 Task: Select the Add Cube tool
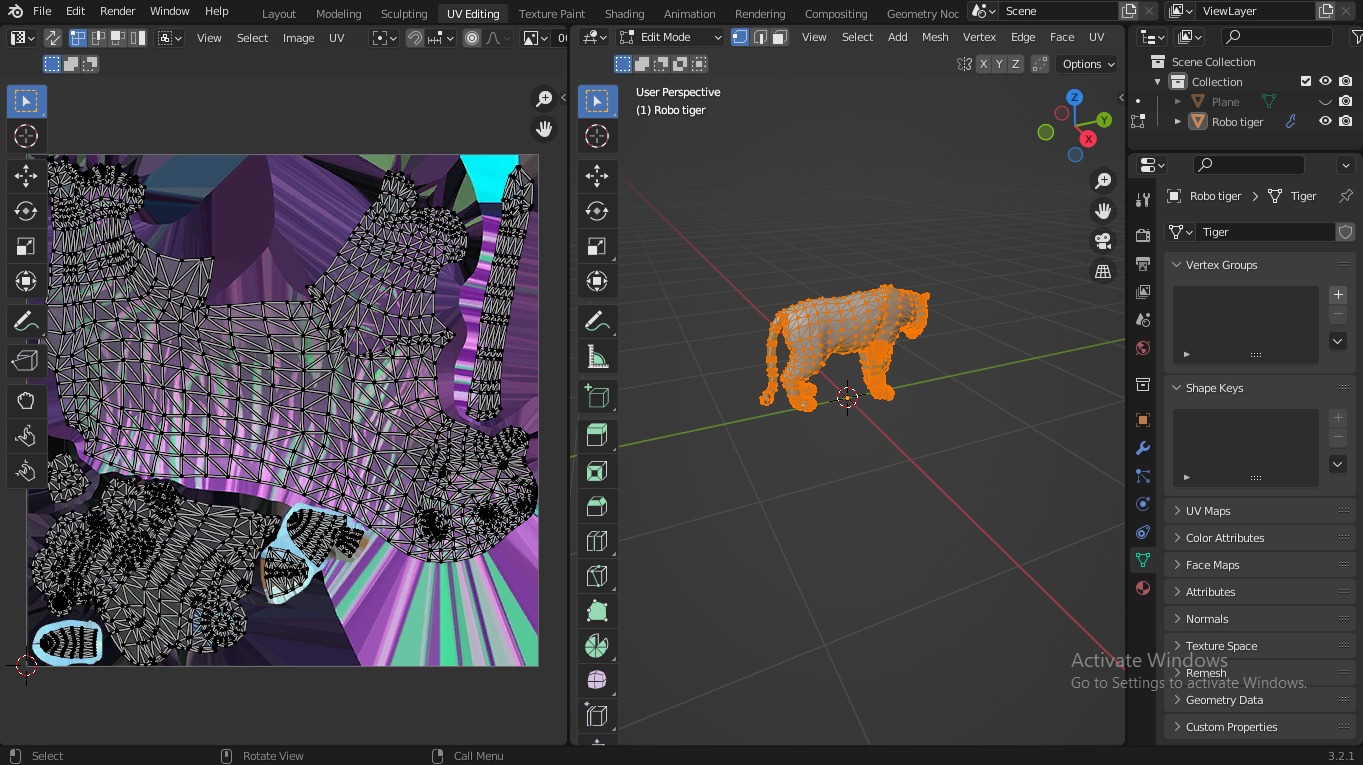point(597,397)
